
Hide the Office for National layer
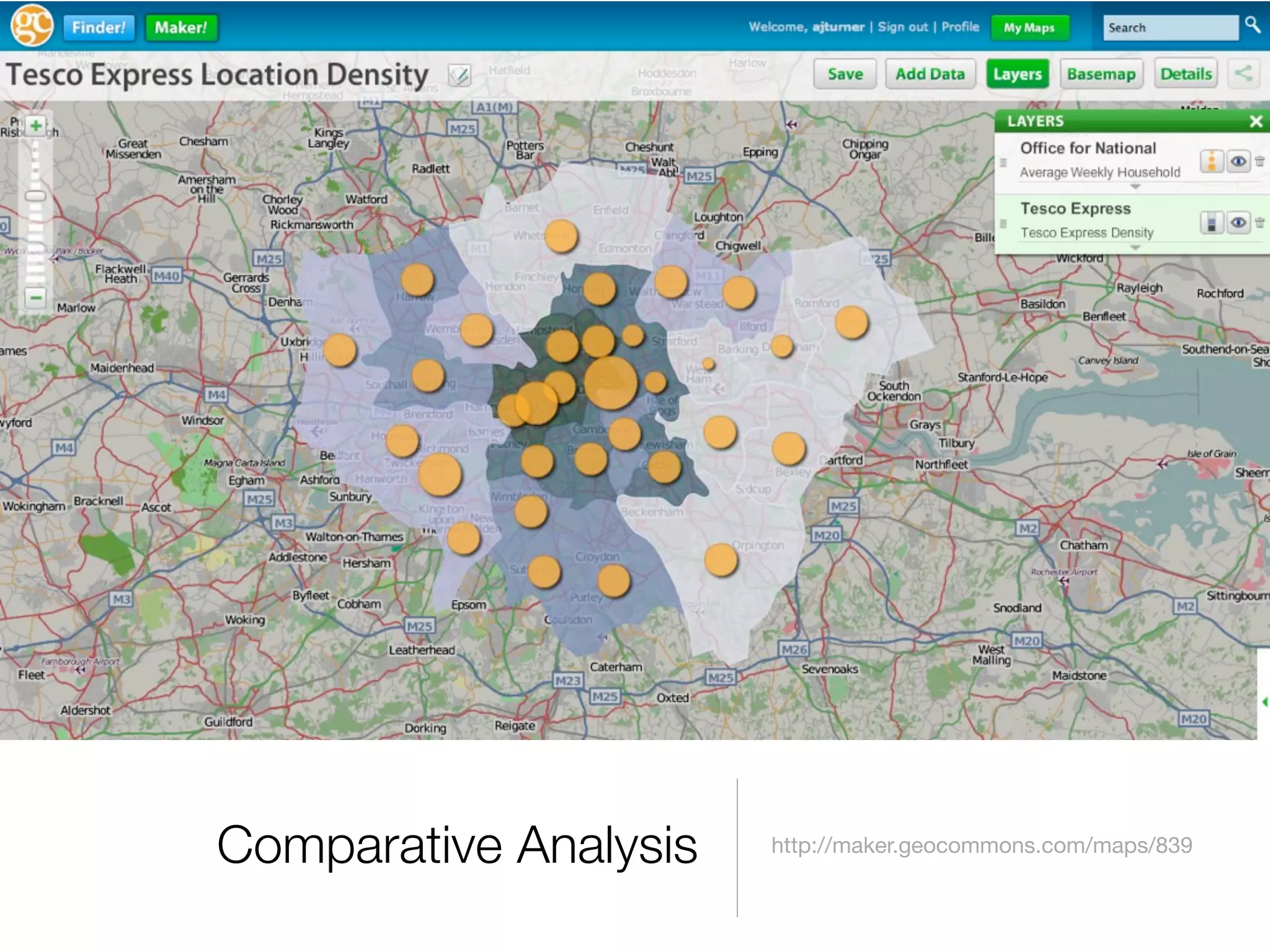pyautogui.click(x=1238, y=162)
